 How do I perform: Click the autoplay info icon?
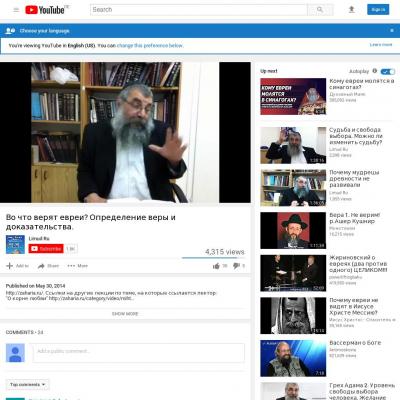[375, 71]
